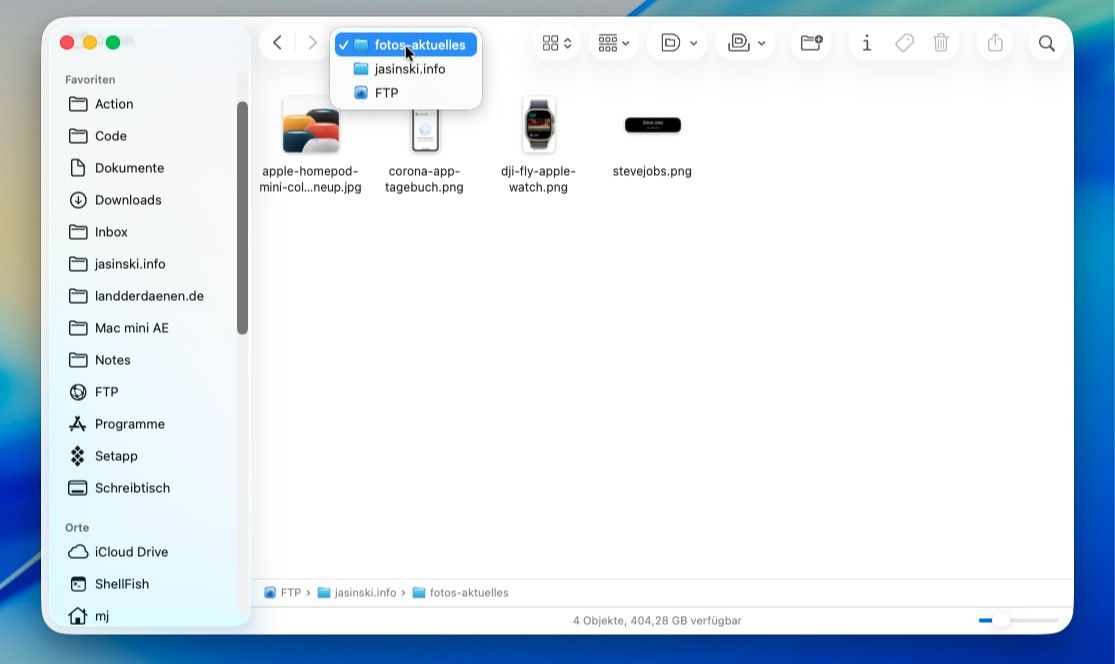Open Downloads in the sidebar favorites

click(127, 200)
